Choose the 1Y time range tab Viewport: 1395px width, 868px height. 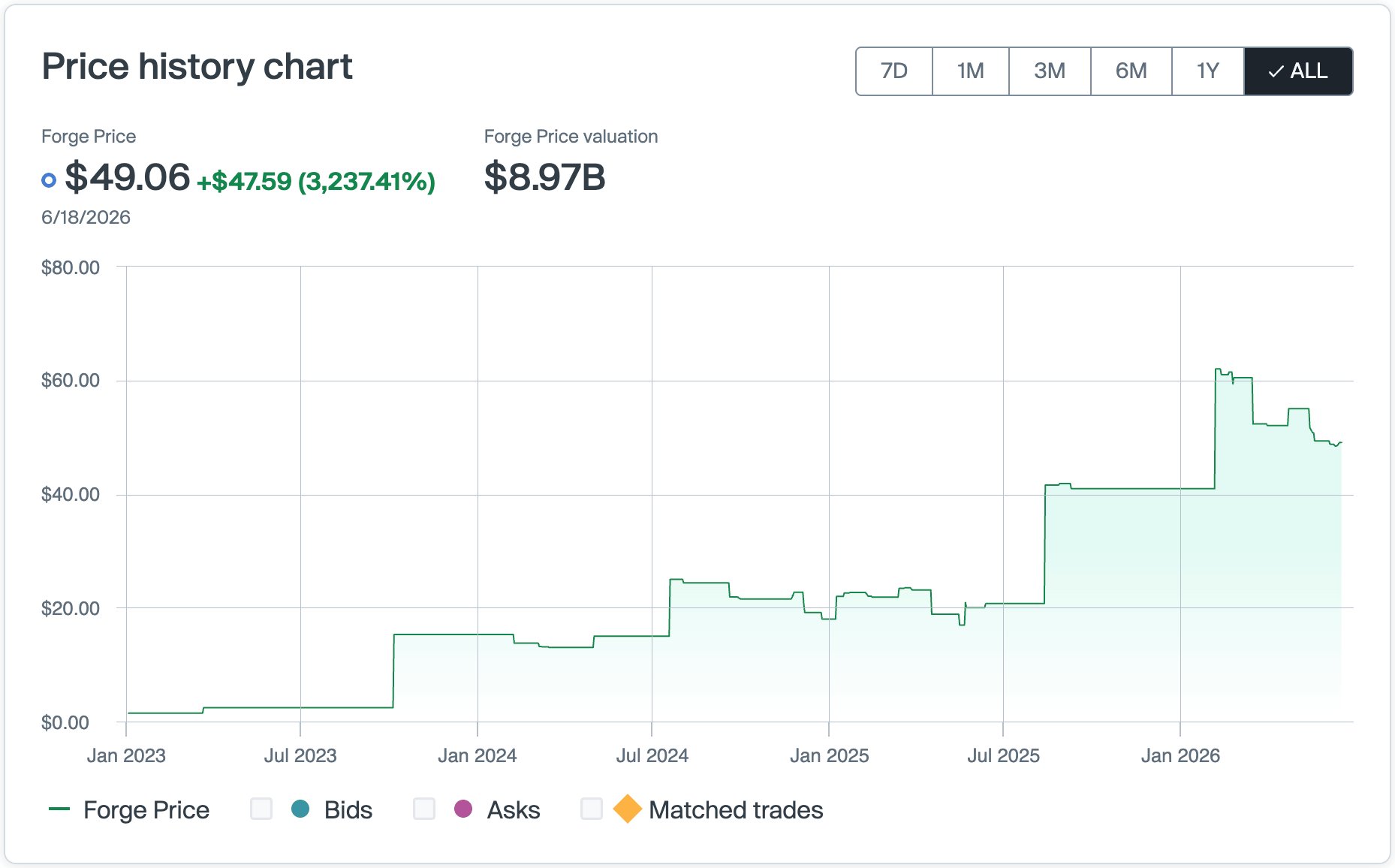click(x=1207, y=71)
